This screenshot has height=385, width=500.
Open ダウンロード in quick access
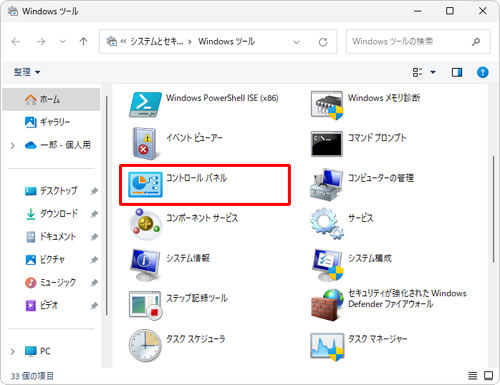tap(51, 214)
